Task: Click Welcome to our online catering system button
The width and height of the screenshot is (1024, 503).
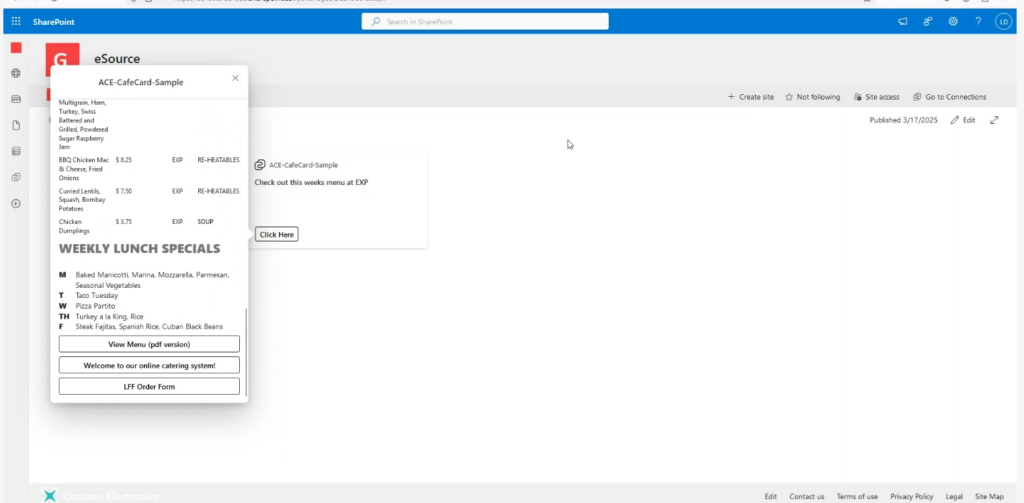Action: 149,365
